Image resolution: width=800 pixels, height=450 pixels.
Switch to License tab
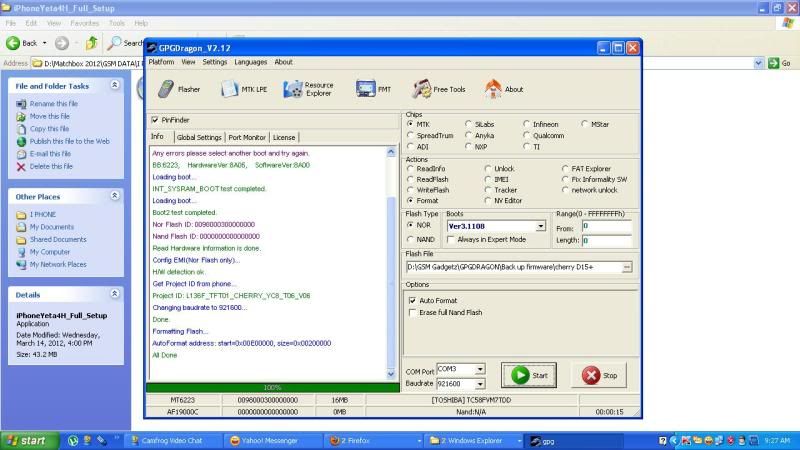point(284,137)
